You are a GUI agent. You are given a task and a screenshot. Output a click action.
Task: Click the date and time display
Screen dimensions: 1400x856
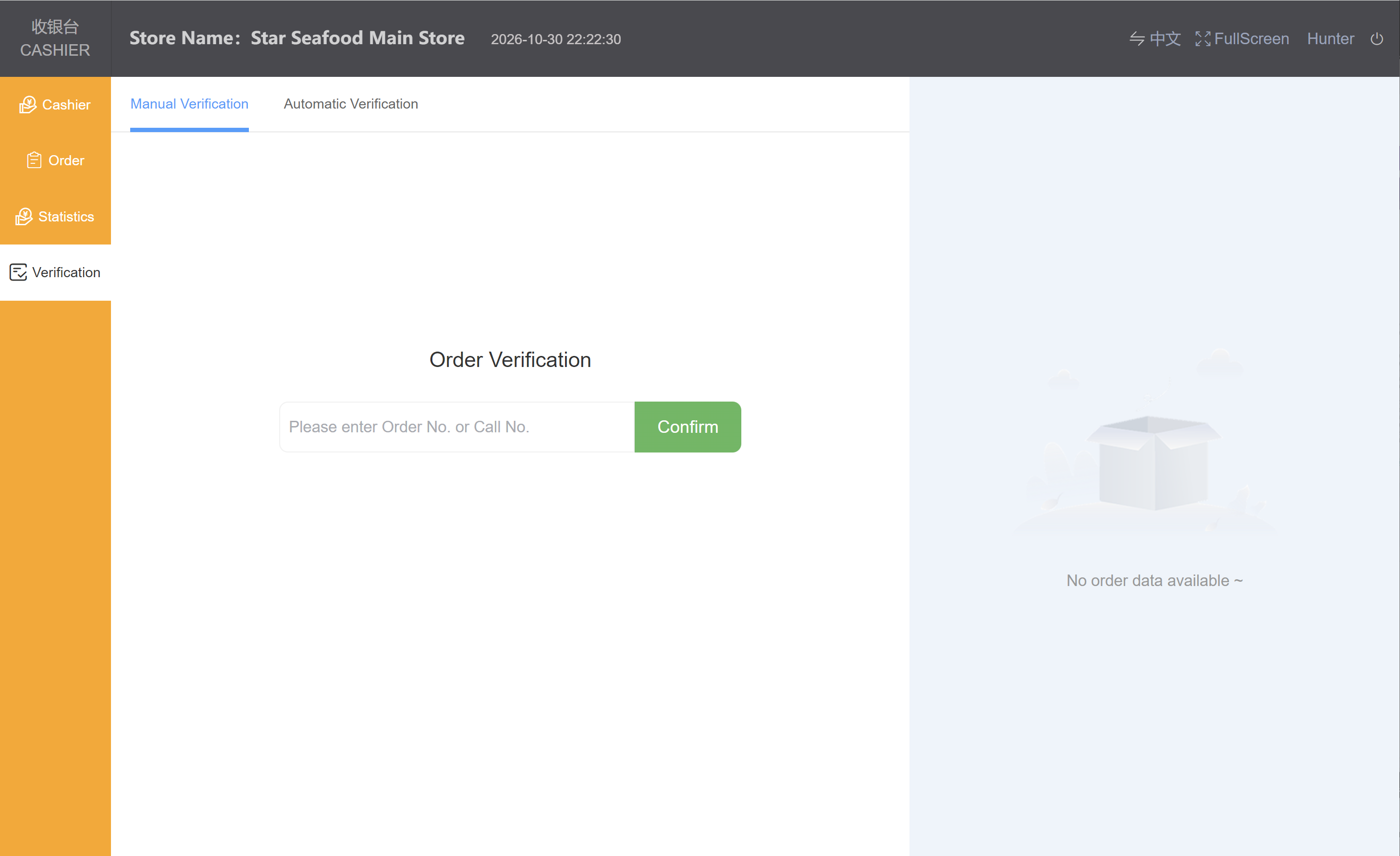click(x=556, y=39)
